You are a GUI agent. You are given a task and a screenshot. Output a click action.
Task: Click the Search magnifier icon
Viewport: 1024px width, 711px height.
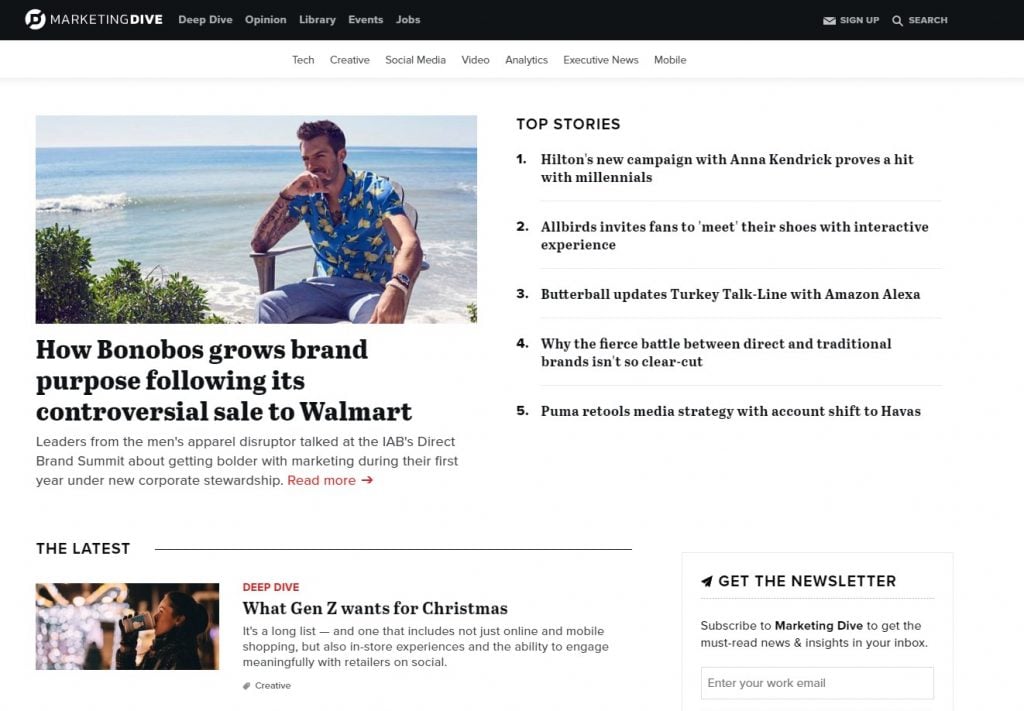[897, 21]
